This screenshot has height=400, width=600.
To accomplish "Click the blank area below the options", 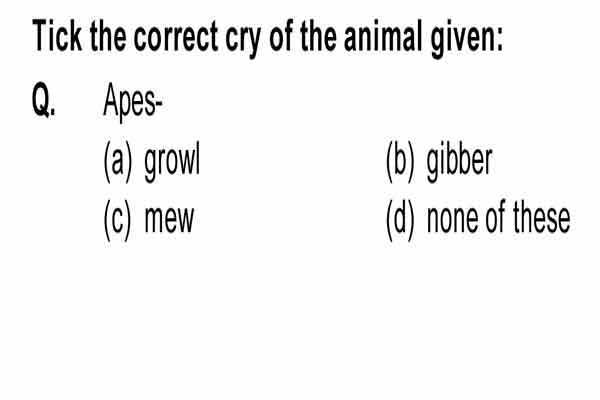I will [300, 322].
